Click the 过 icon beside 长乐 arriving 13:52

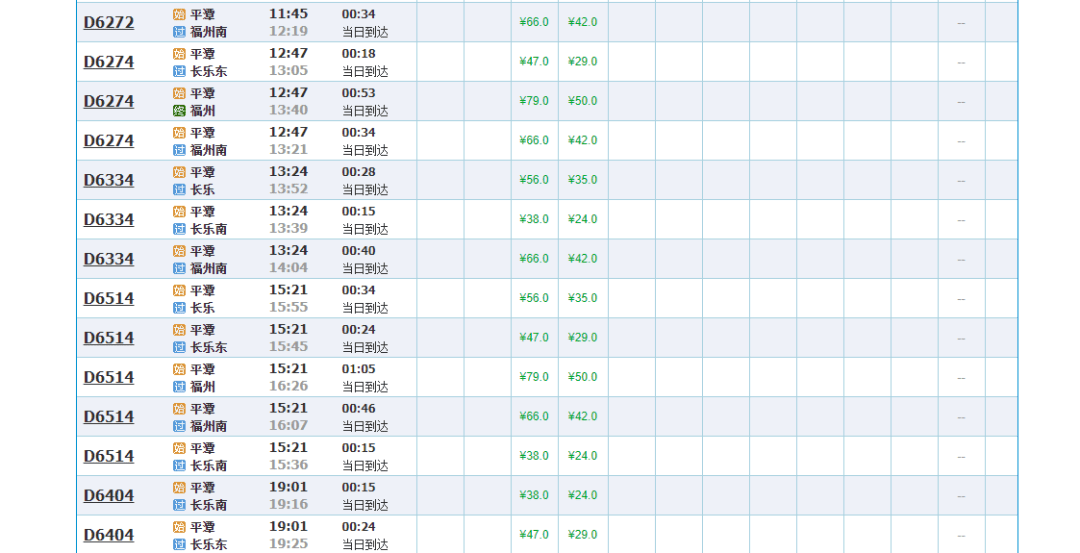pos(179,190)
